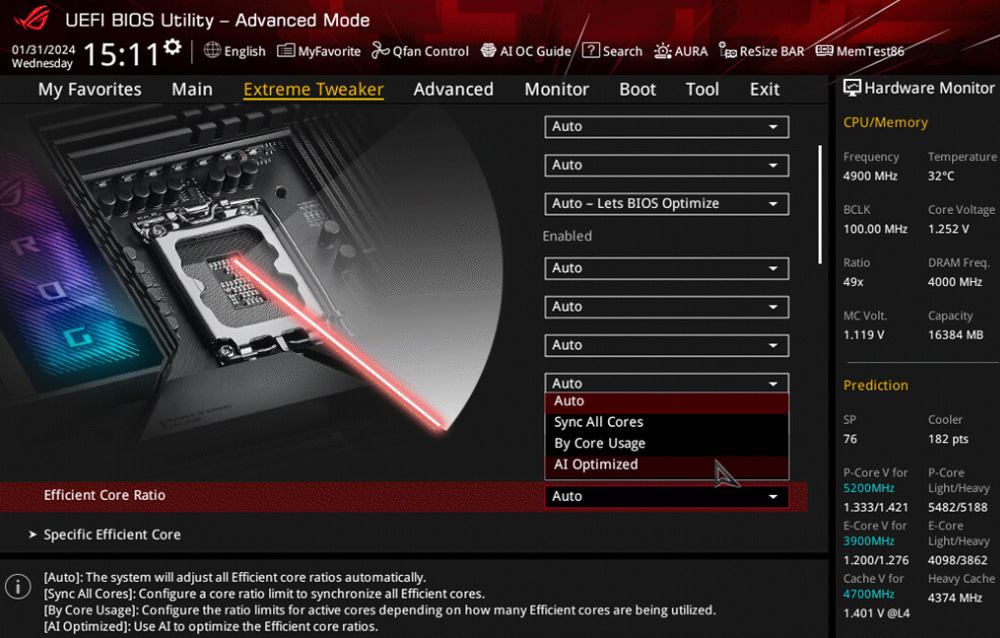Open the clock settings gear icon
Screen dimensions: 1000x638
172,48
